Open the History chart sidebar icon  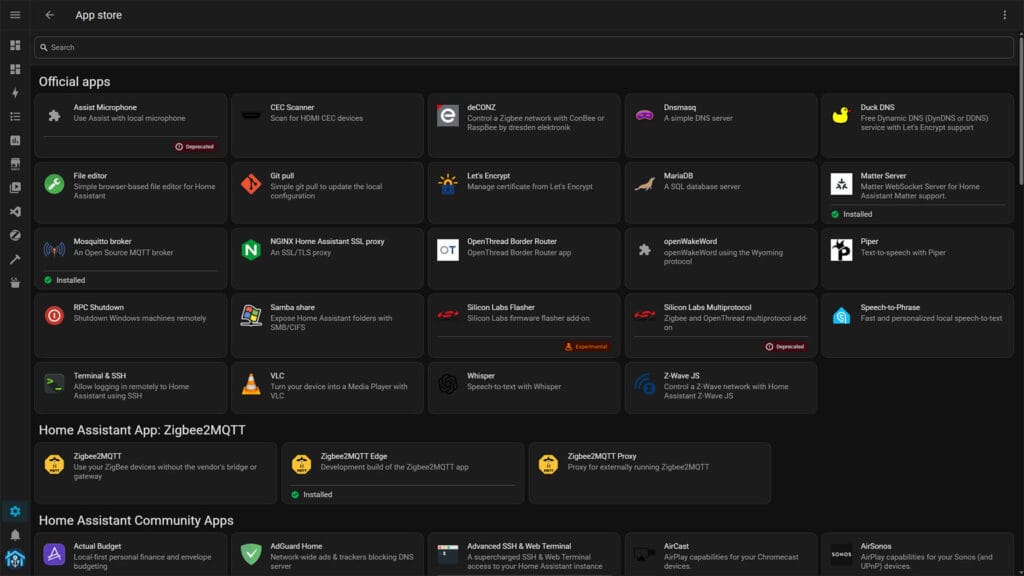coord(15,140)
